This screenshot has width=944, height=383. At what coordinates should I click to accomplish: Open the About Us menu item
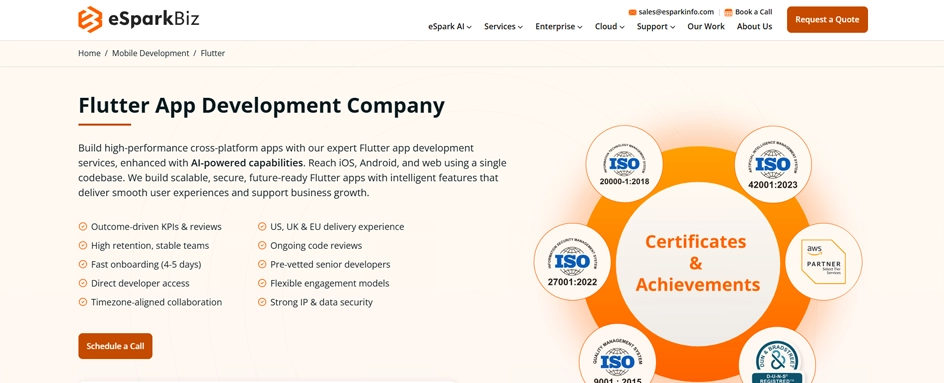(754, 26)
